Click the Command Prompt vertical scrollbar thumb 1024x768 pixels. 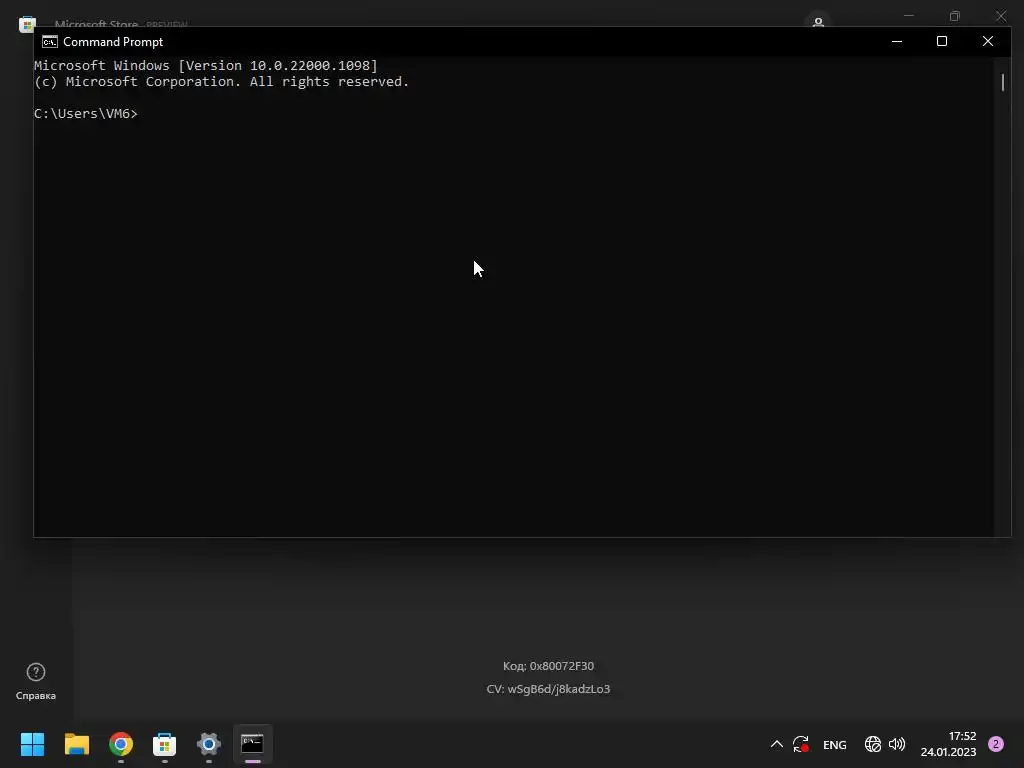tap(1002, 82)
